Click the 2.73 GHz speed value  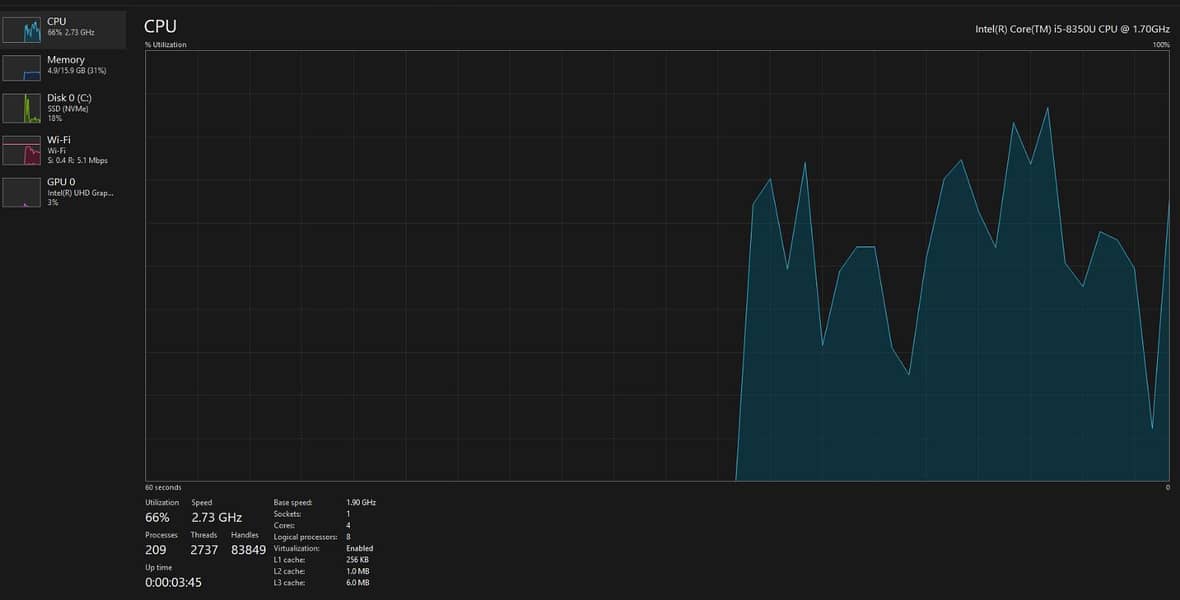pyautogui.click(x=217, y=518)
